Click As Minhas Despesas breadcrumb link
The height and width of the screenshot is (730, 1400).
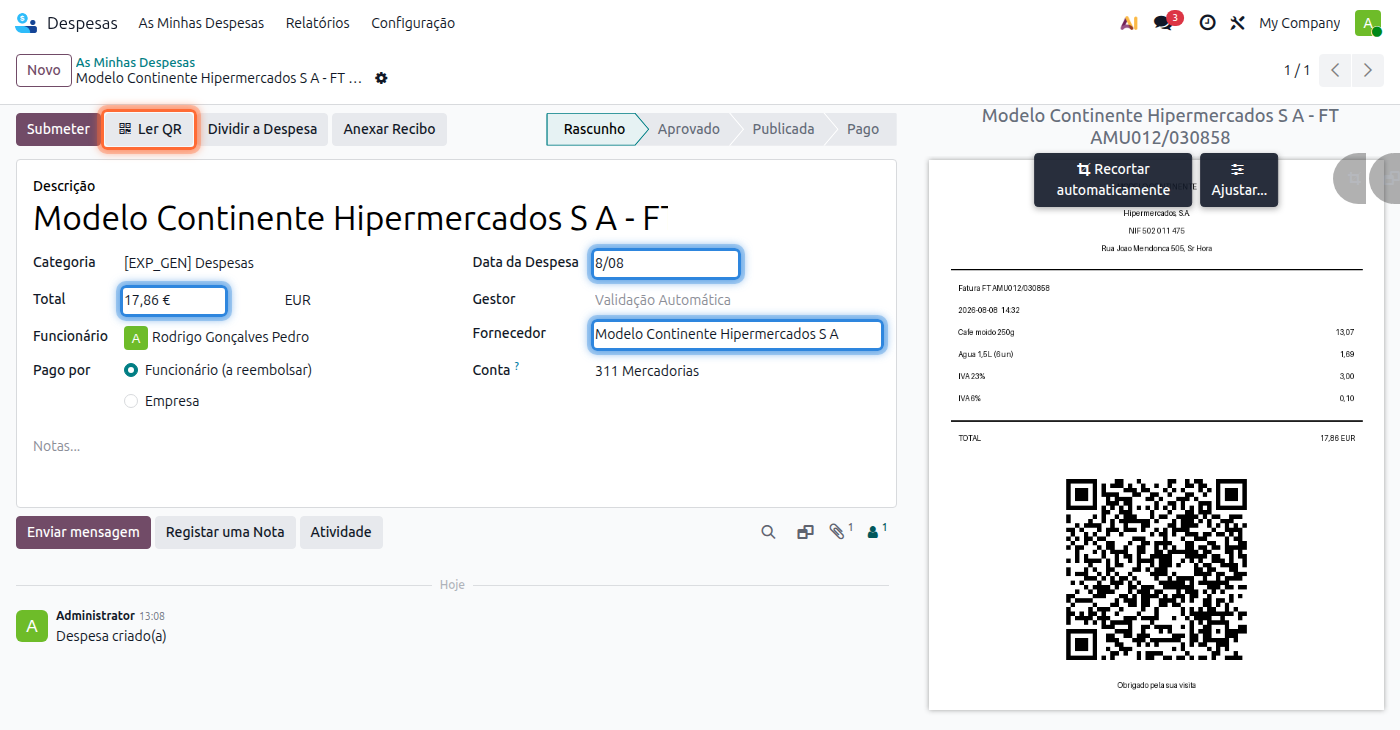click(x=135, y=62)
